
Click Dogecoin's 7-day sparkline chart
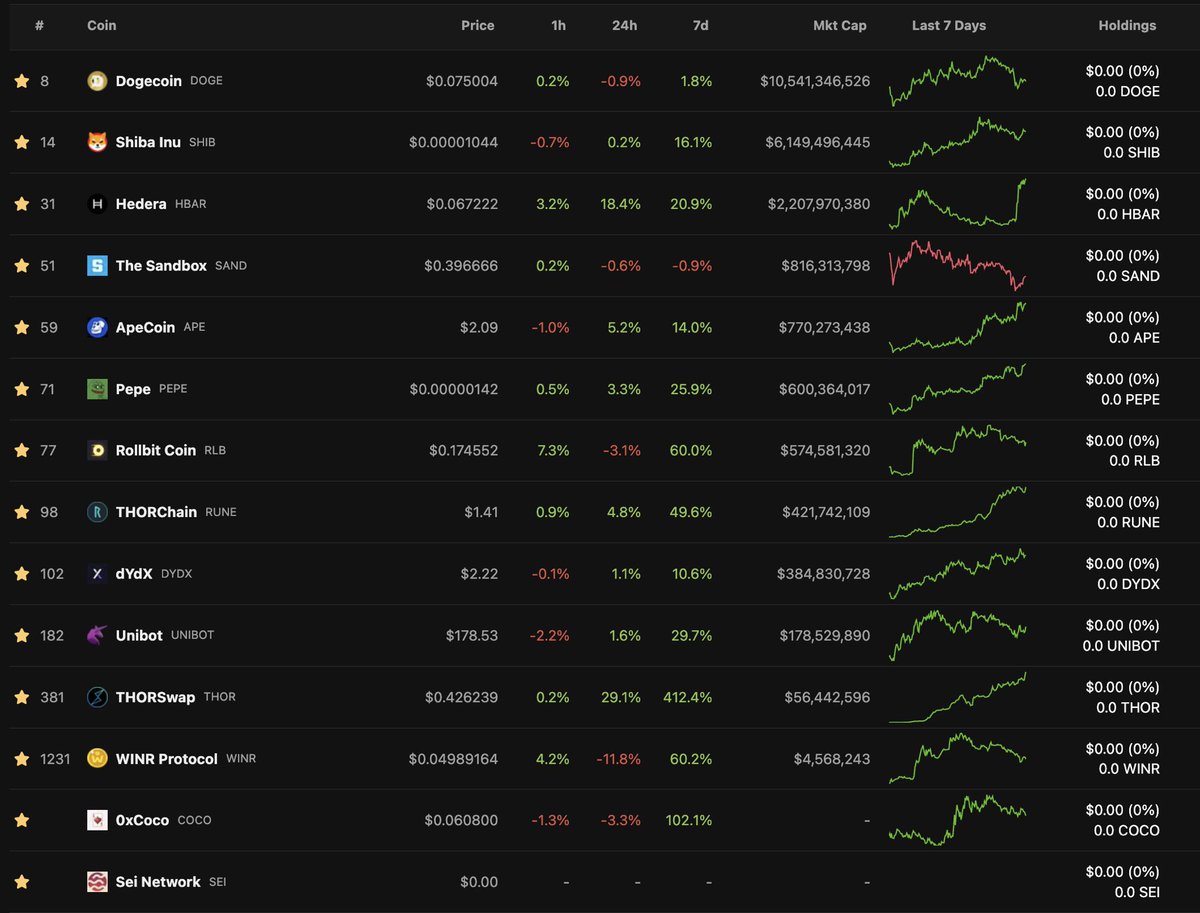pos(957,81)
